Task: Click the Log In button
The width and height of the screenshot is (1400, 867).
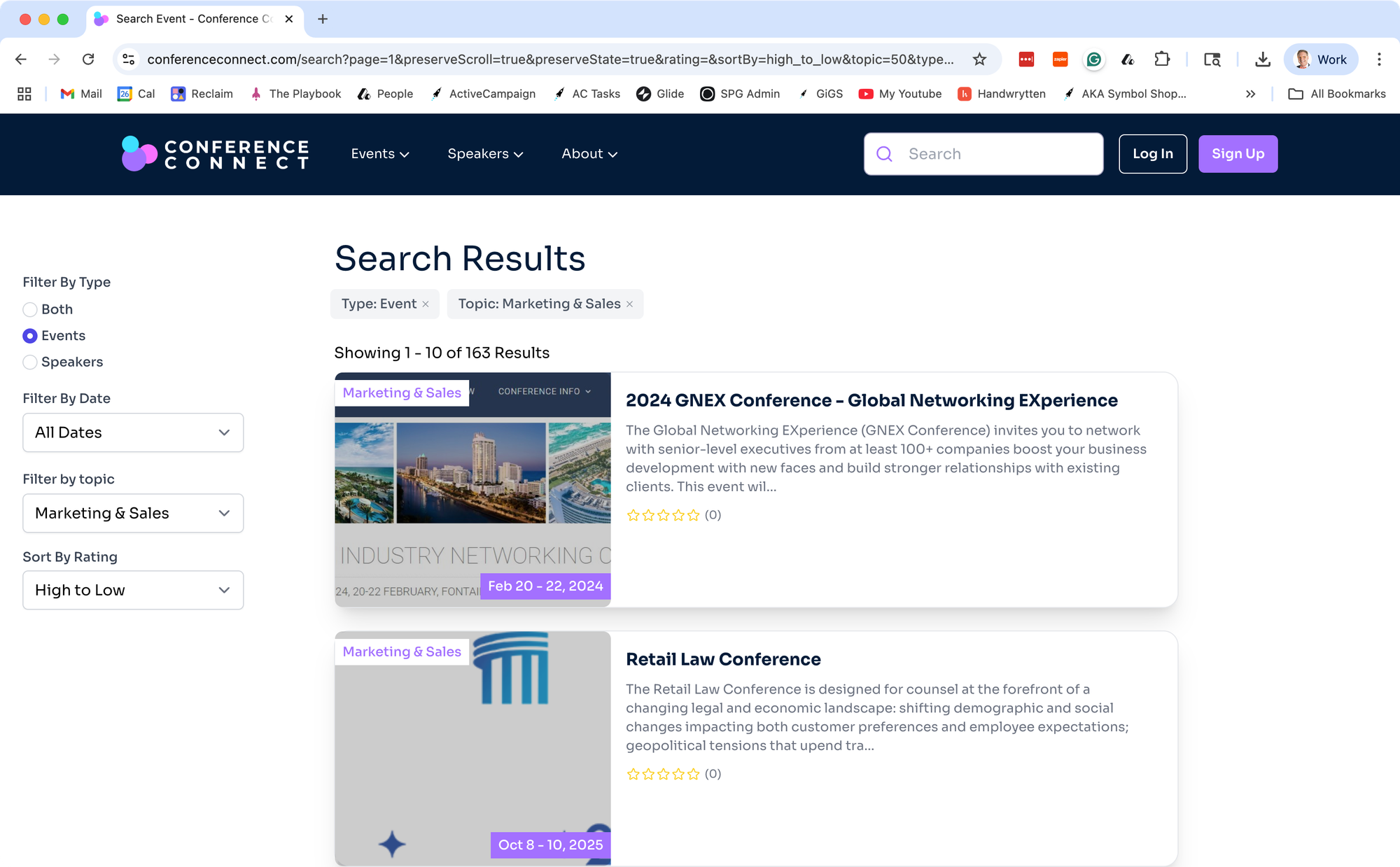Action: 1152,154
